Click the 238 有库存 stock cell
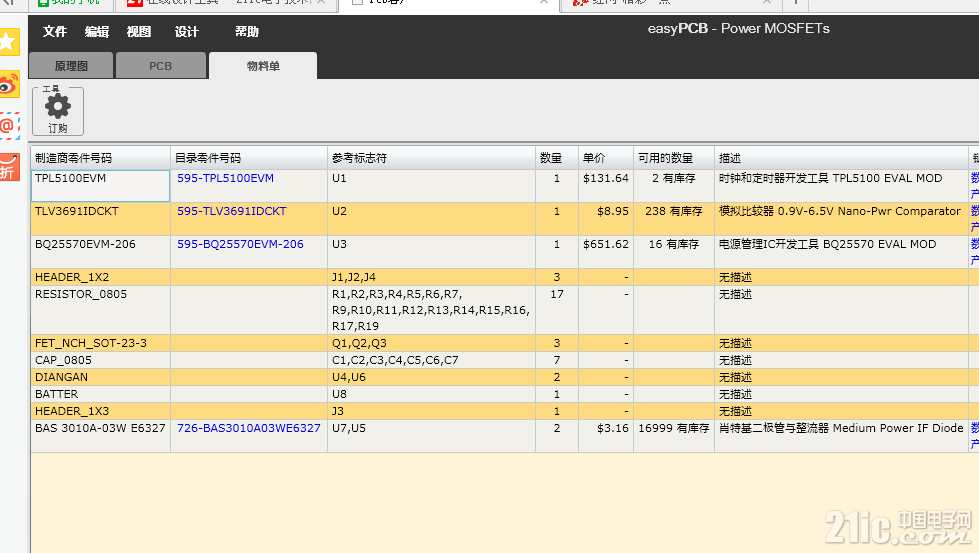Screen dimensions: 979x553 click(x=674, y=219)
